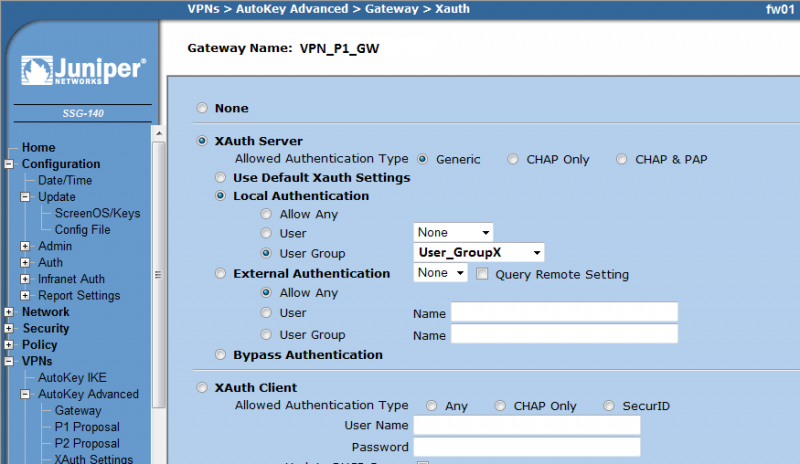This screenshot has height=464, width=800.
Task: Collapse the AutoKey Advanced tree node
Action: point(25,394)
